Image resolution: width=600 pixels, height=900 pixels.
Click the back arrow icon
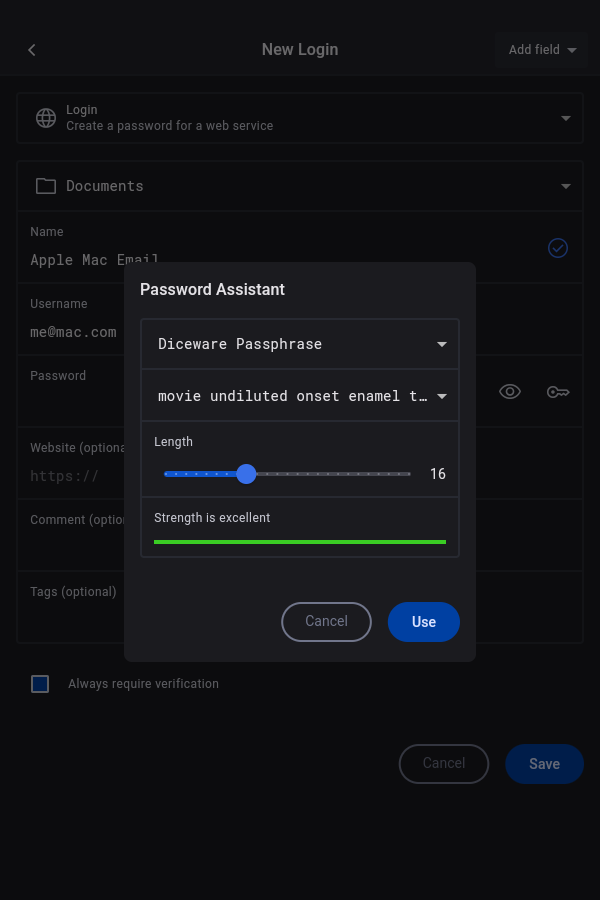tap(32, 50)
